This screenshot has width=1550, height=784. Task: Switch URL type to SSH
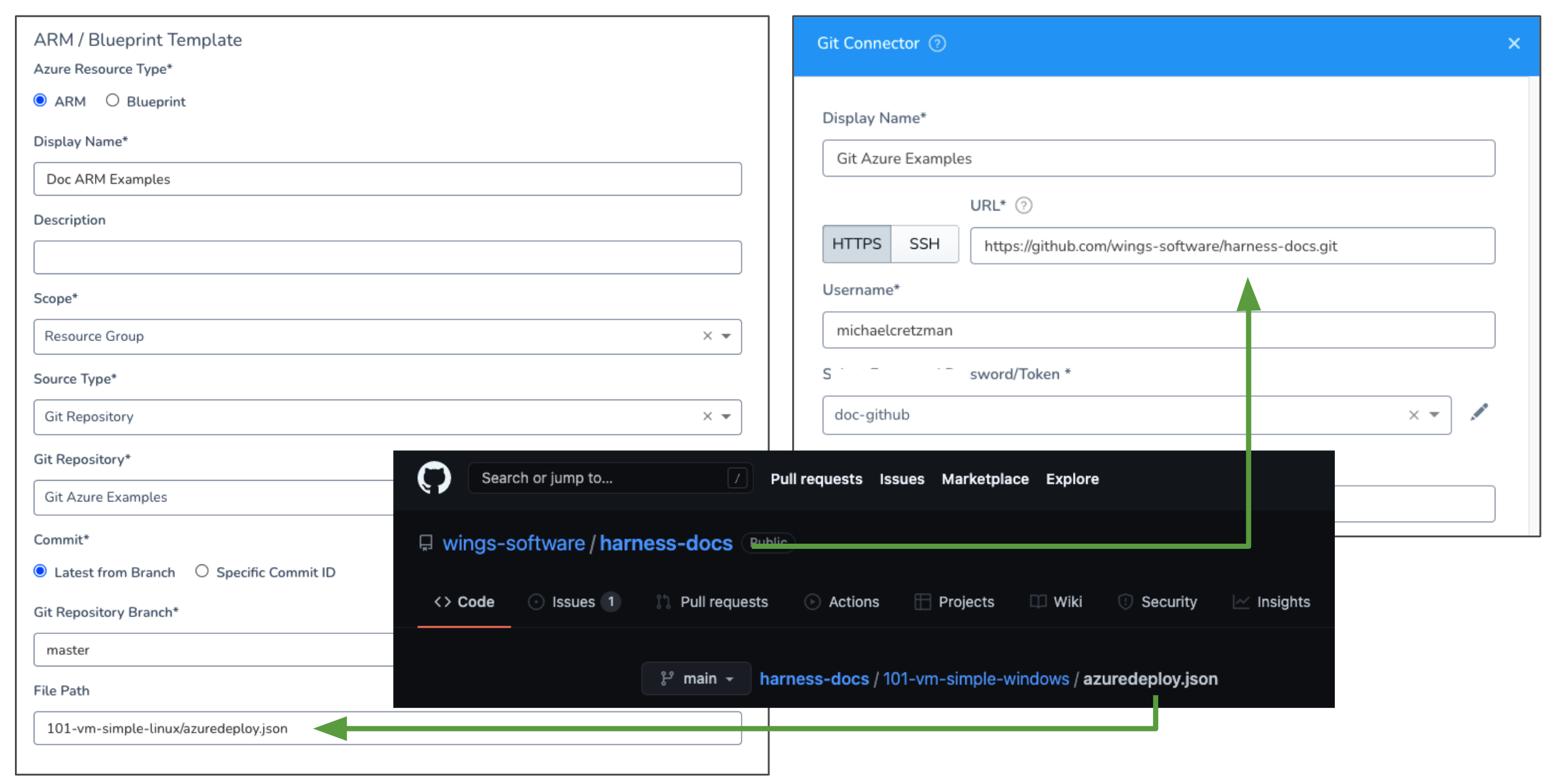924,244
